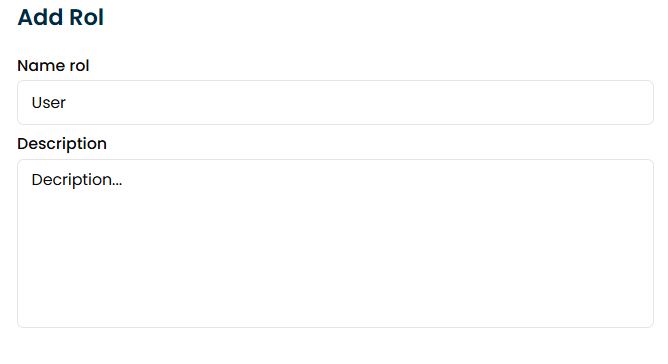Image resolution: width=668 pixels, height=364 pixels.
Task: Place cursor on the "User" text
Action: pyautogui.click(x=49, y=103)
